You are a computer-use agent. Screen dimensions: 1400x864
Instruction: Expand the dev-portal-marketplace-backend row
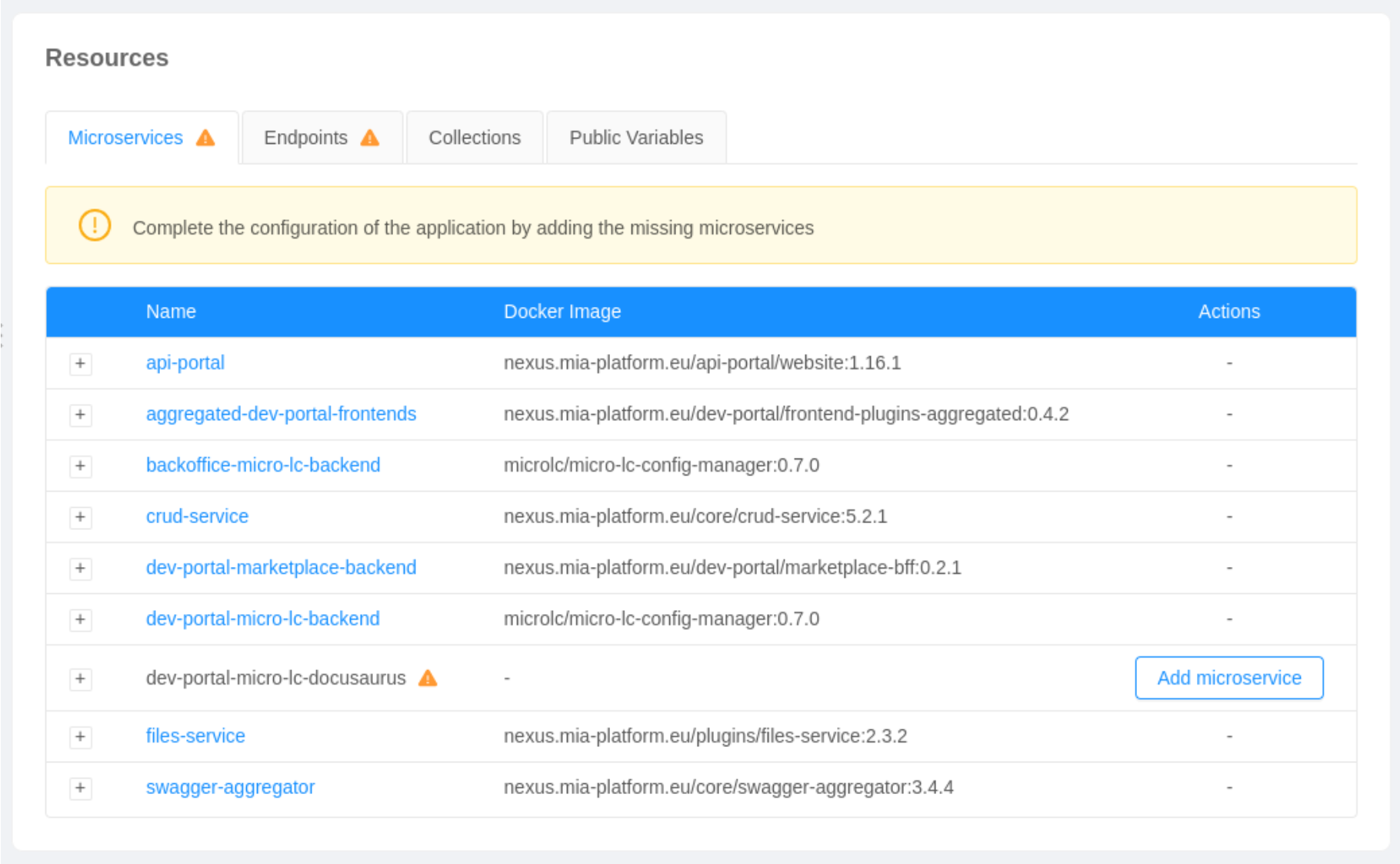[80, 568]
